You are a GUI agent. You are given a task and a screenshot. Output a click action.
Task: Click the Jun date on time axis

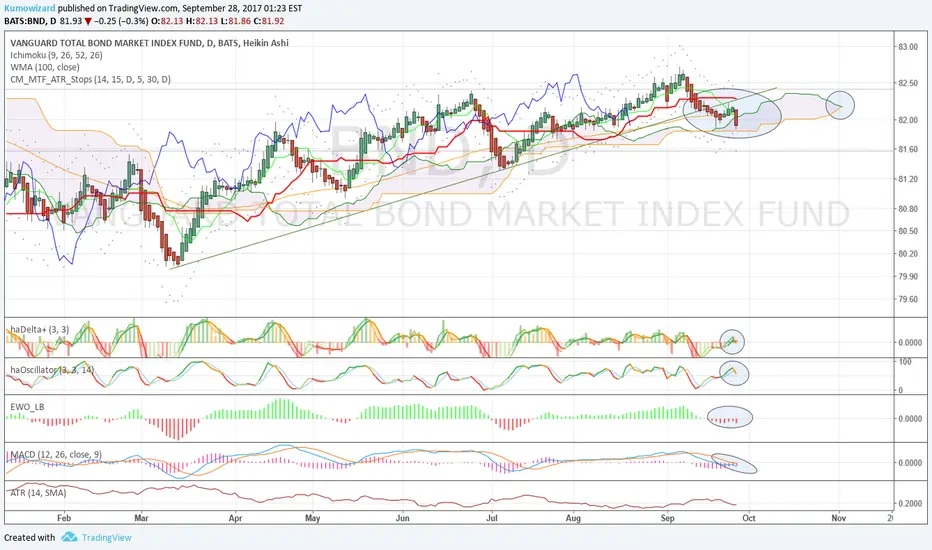point(402,518)
